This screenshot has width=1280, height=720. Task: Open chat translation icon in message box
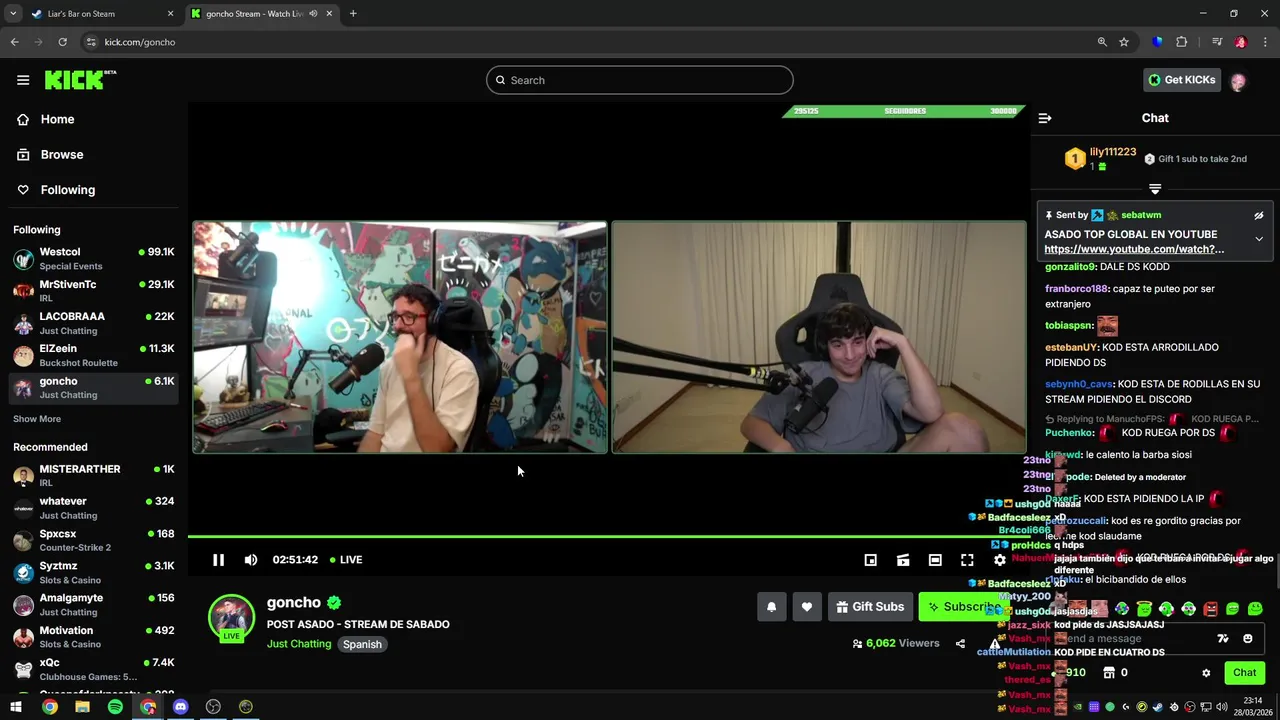tap(1222, 639)
